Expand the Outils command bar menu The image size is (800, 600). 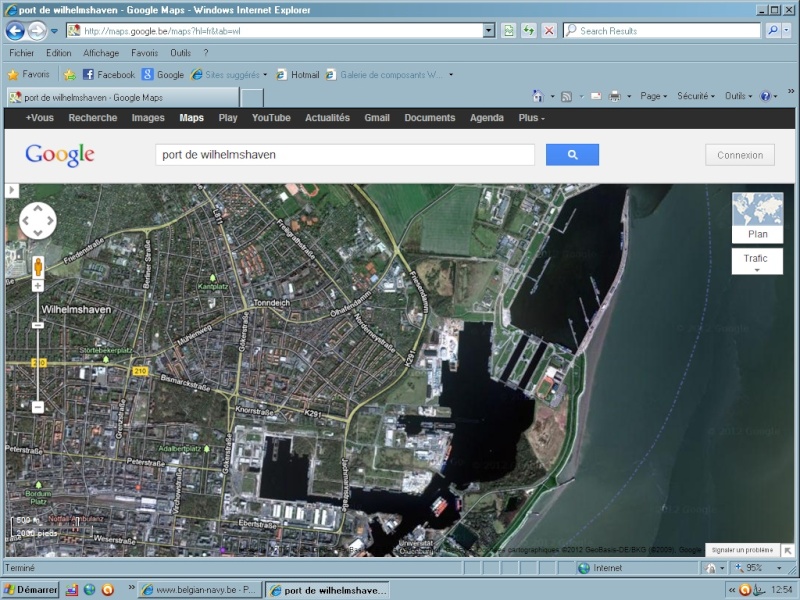pos(738,96)
